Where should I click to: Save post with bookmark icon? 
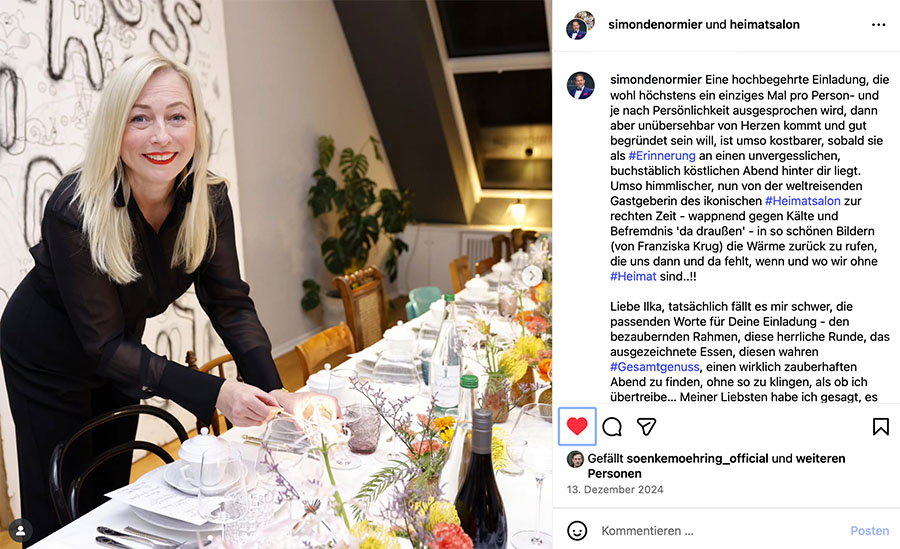point(880,427)
